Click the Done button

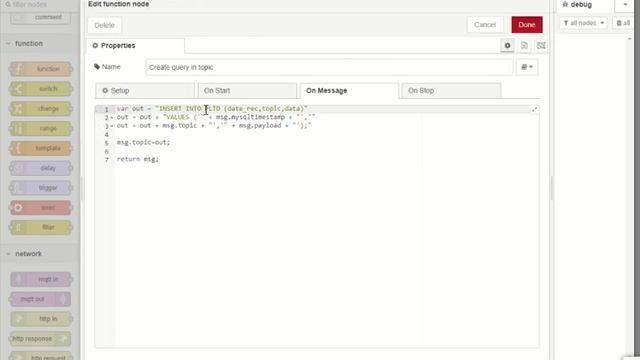527,25
